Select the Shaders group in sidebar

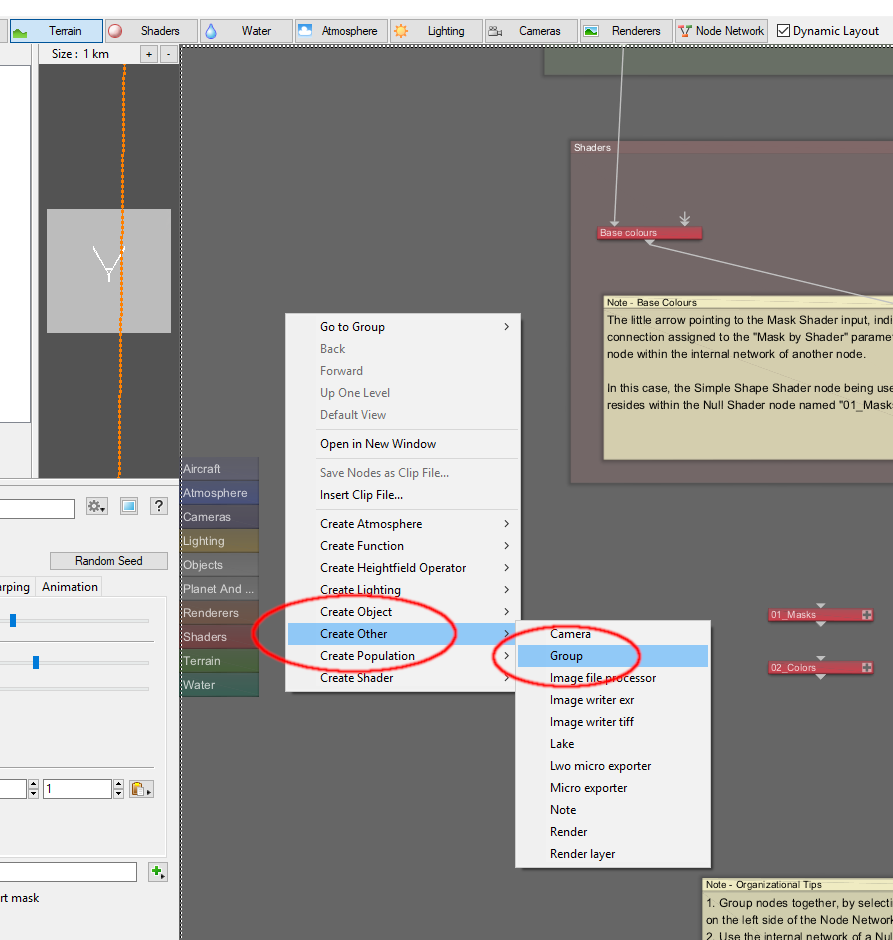[220, 637]
